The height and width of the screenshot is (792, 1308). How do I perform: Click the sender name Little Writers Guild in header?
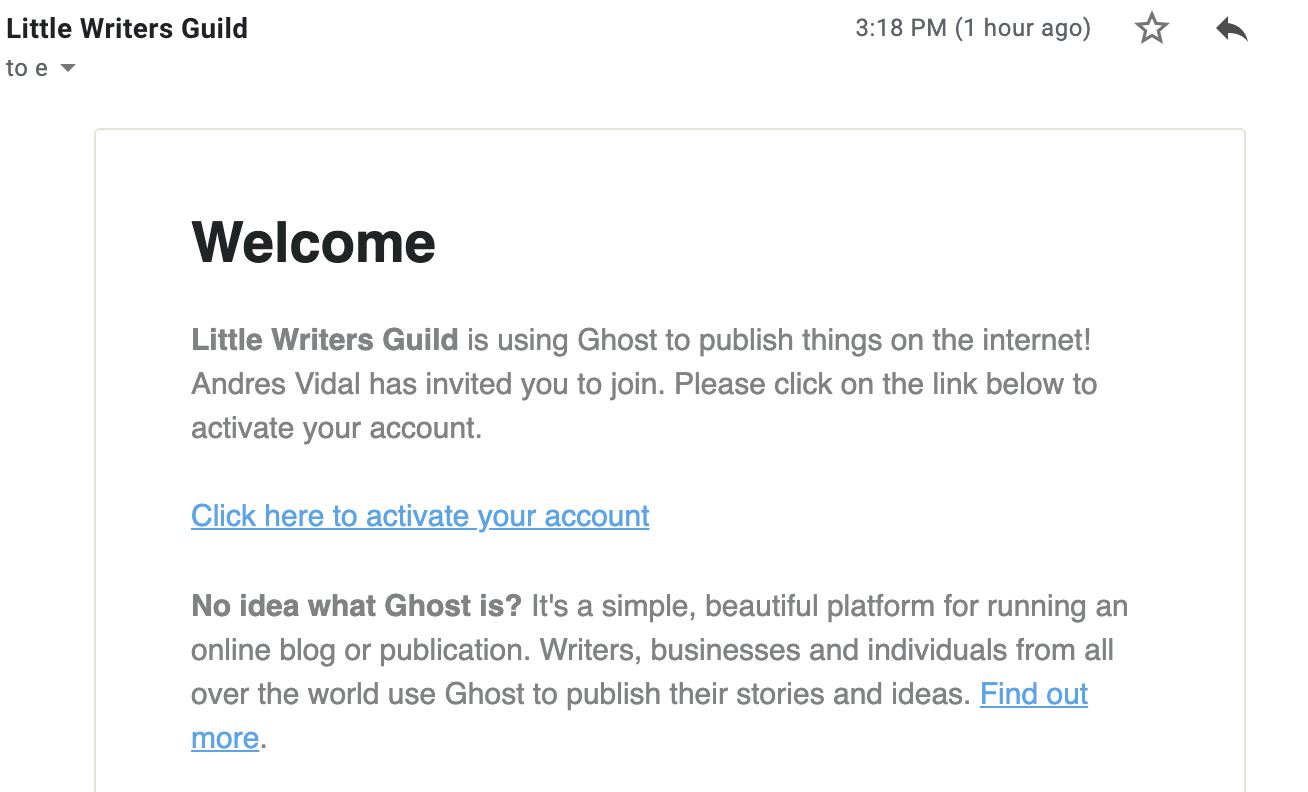click(x=127, y=28)
